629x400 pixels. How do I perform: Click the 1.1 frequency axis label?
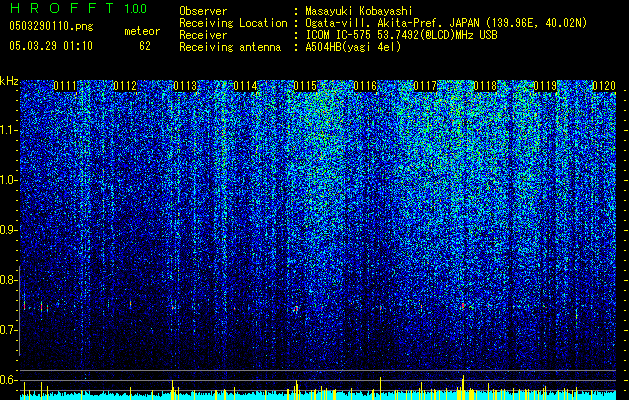[x=9, y=130]
